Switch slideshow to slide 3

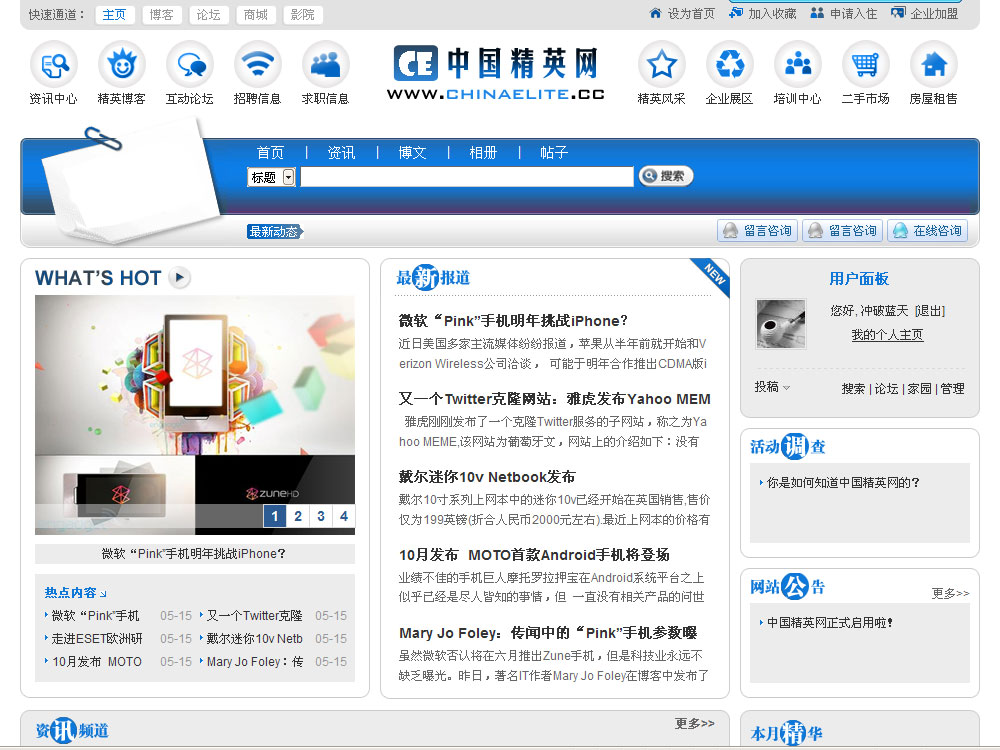point(321,516)
